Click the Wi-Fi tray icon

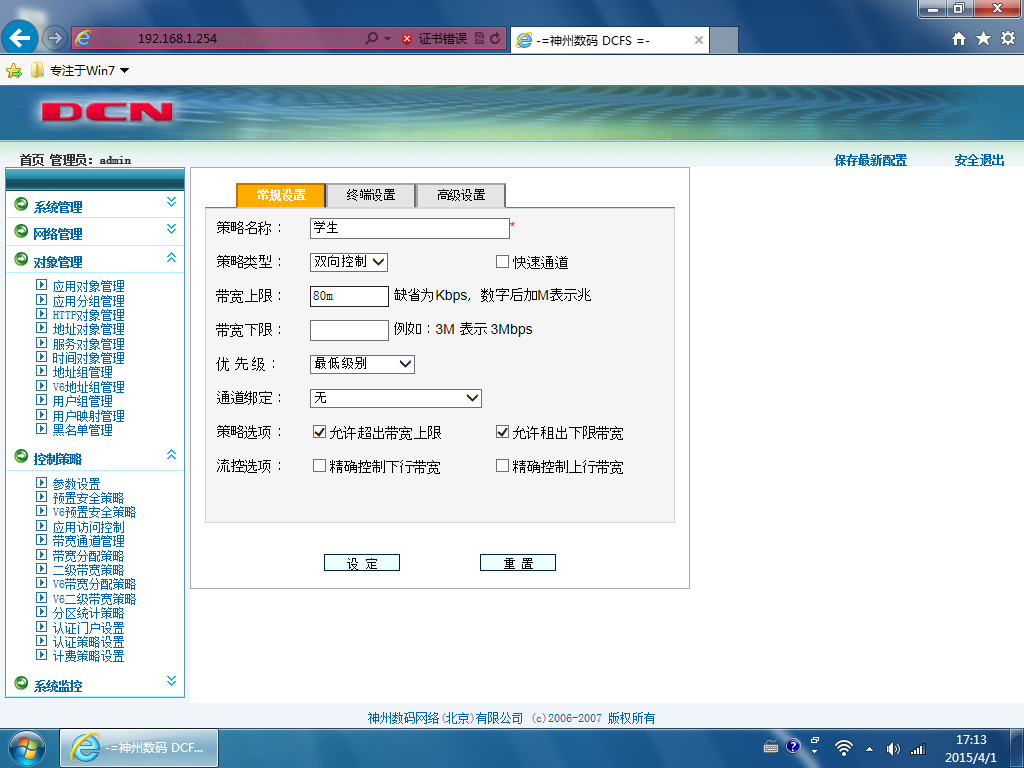(844, 748)
